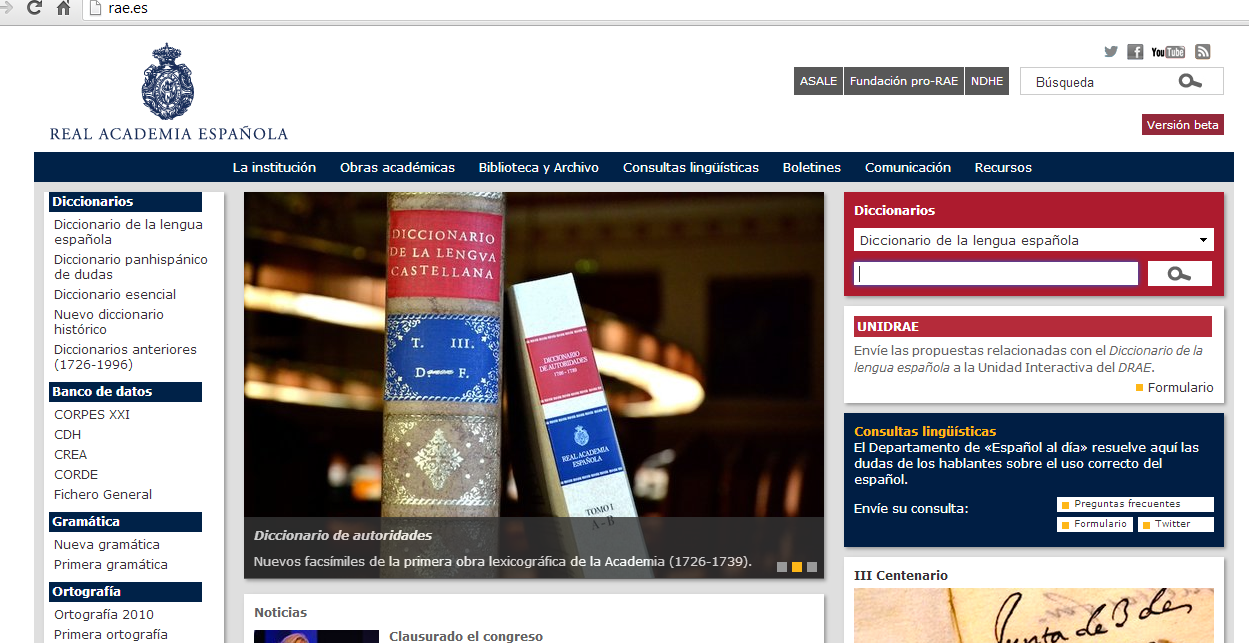Open the CREA sidebar link
The image size is (1249, 643).
(70, 455)
